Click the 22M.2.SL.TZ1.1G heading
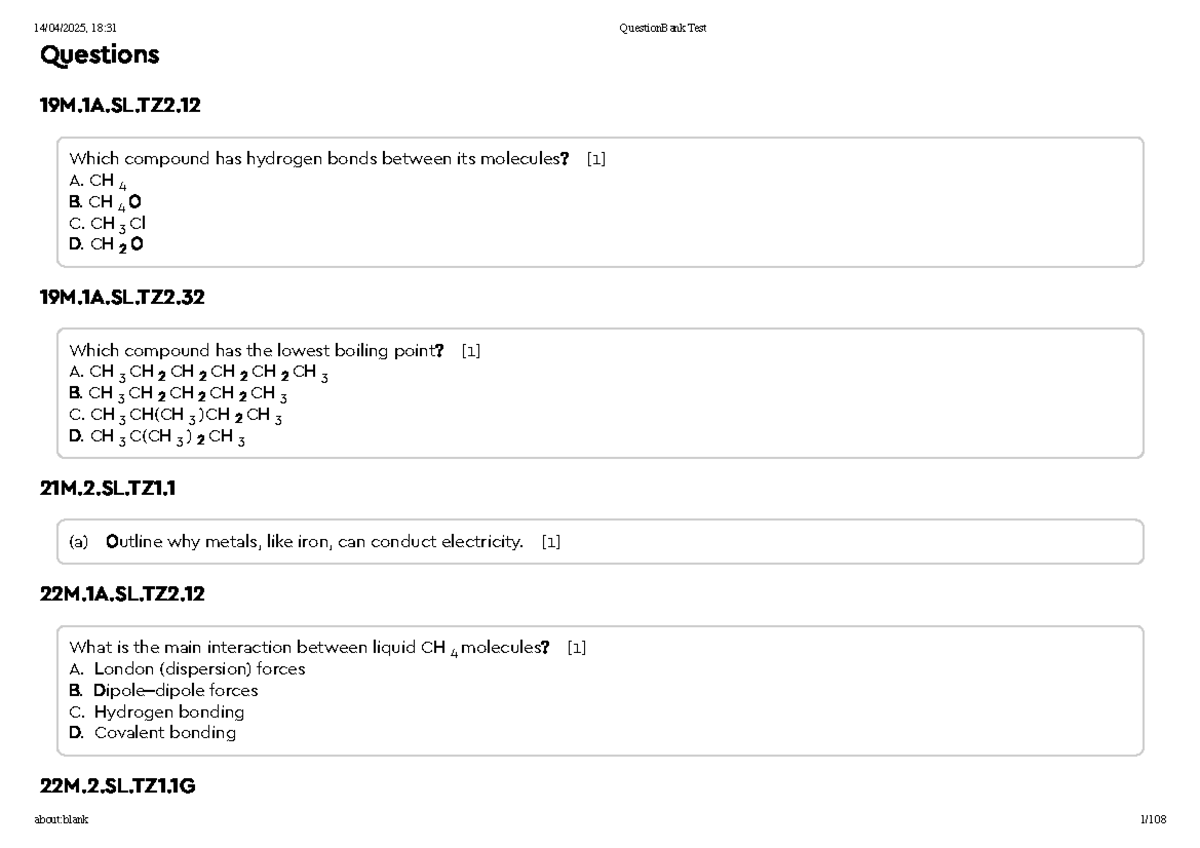 117,787
